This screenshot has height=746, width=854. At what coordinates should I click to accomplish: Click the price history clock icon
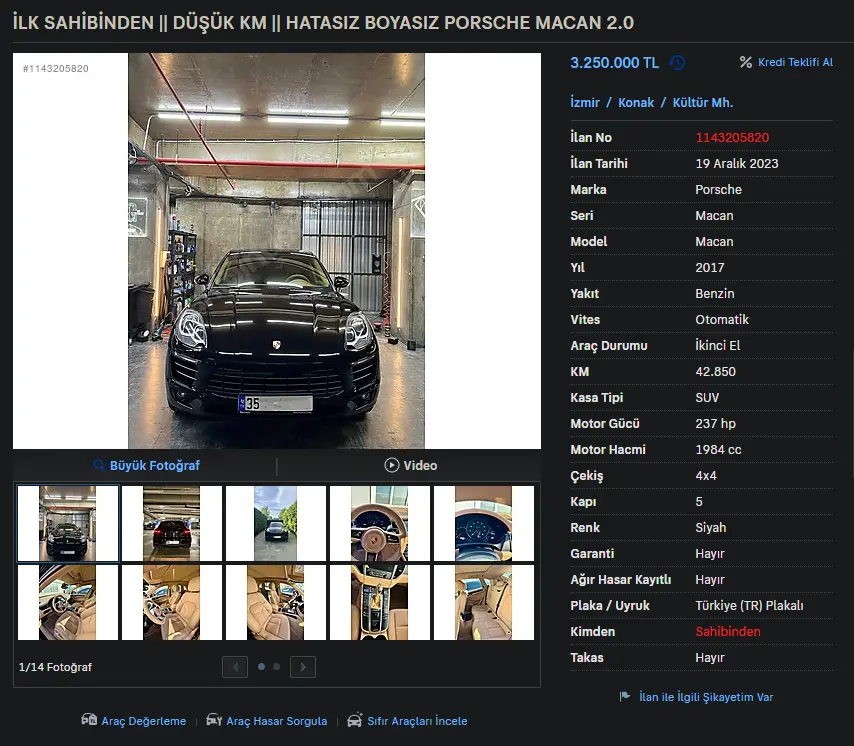point(677,63)
